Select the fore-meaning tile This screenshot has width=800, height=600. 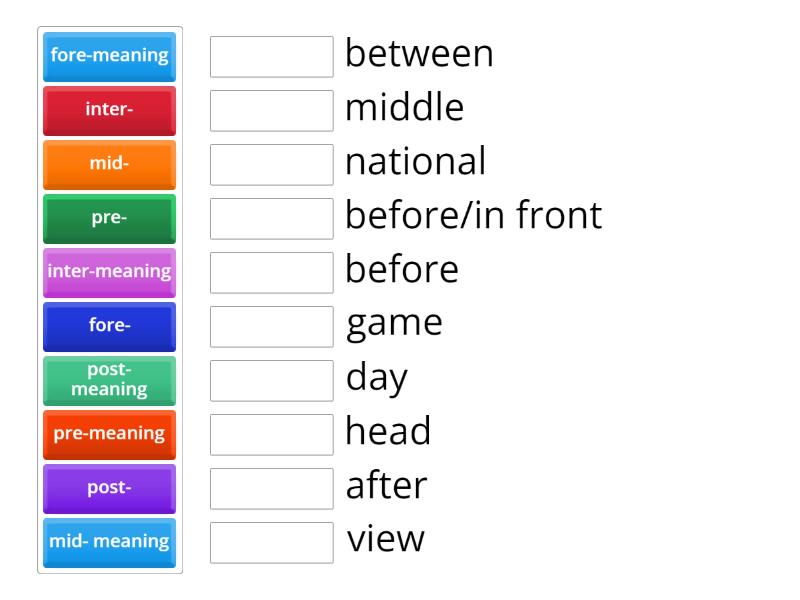108,57
